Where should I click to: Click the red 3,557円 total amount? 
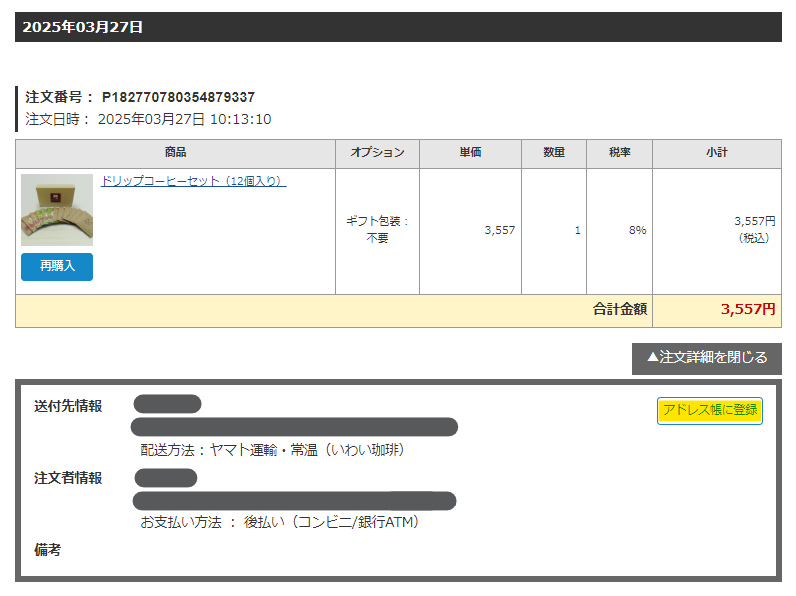[747, 310]
